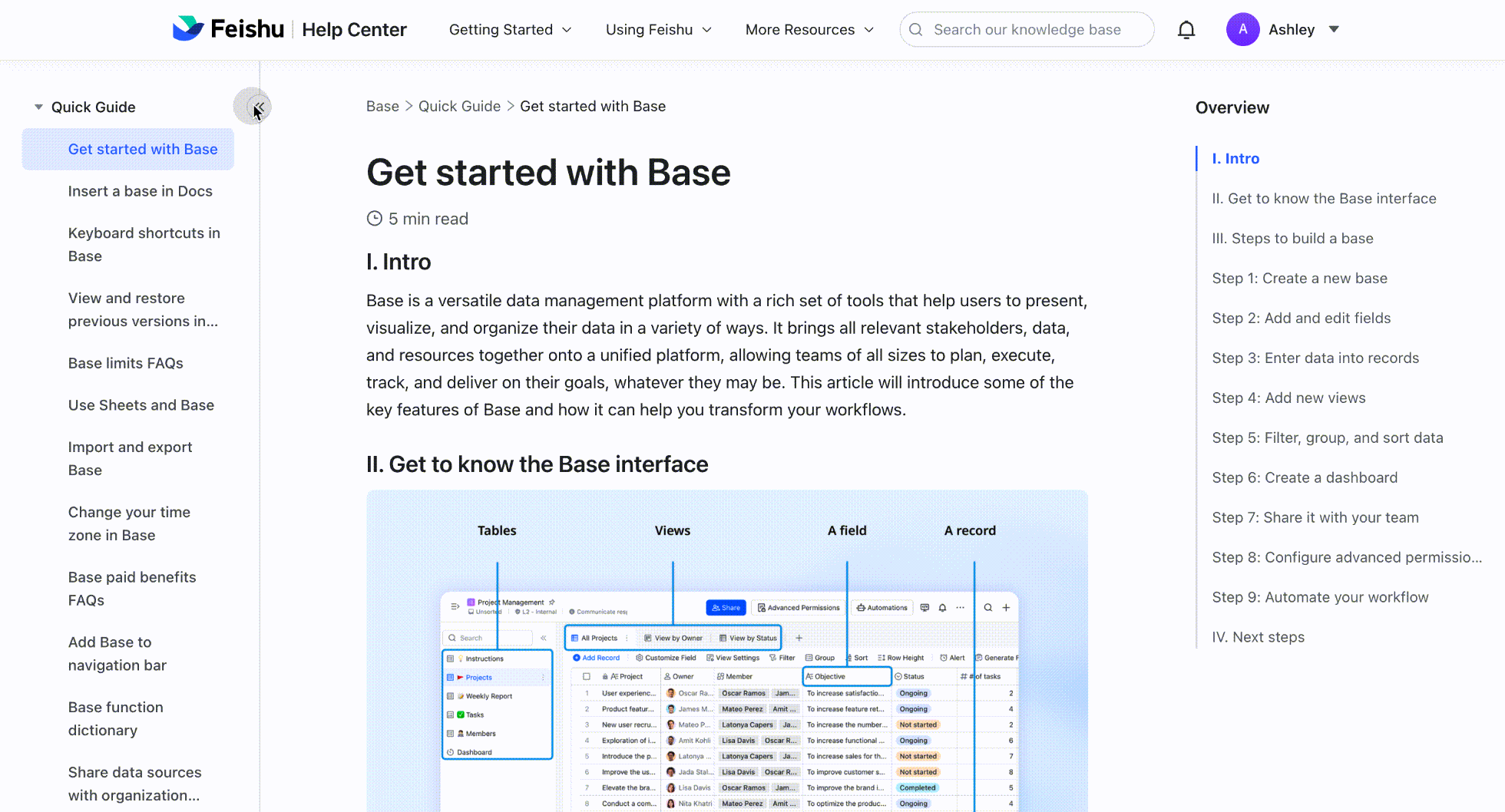Open the Using Feishu dropdown menu
The width and height of the screenshot is (1505, 812).
pos(659,30)
